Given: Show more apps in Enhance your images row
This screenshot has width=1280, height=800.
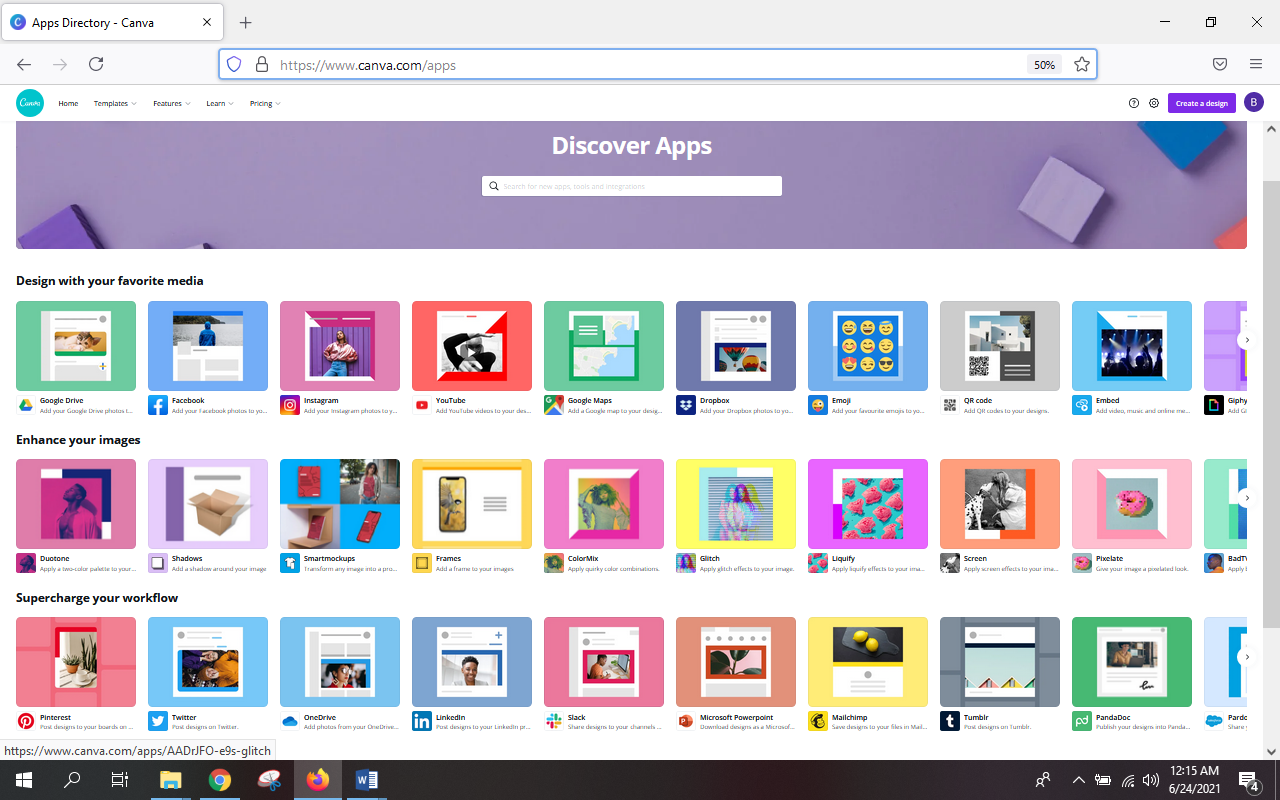Looking at the screenshot, I should coord(1246,498).
